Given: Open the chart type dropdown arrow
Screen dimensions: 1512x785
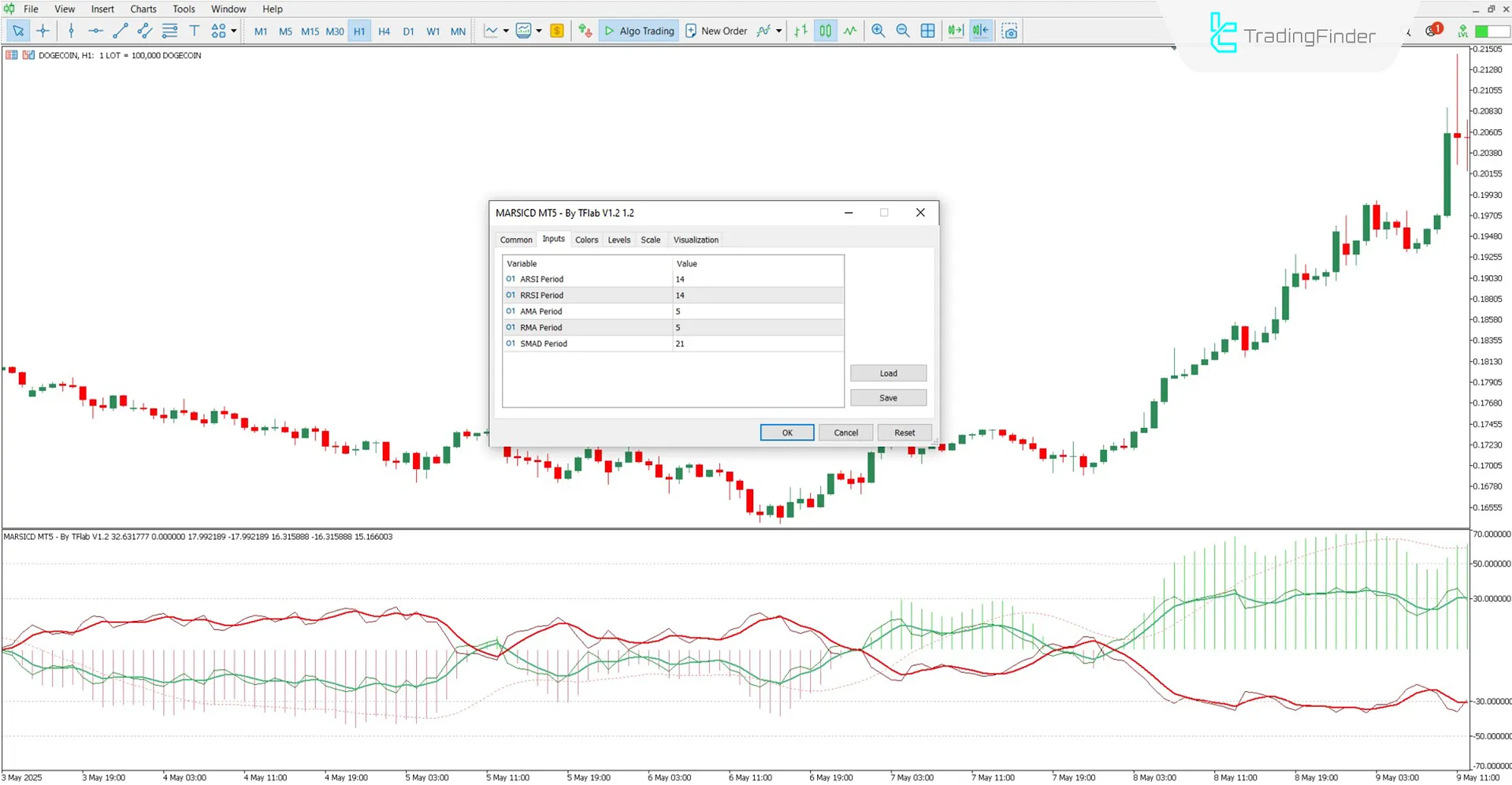Looking at the screenshot, I should point(506,32).
